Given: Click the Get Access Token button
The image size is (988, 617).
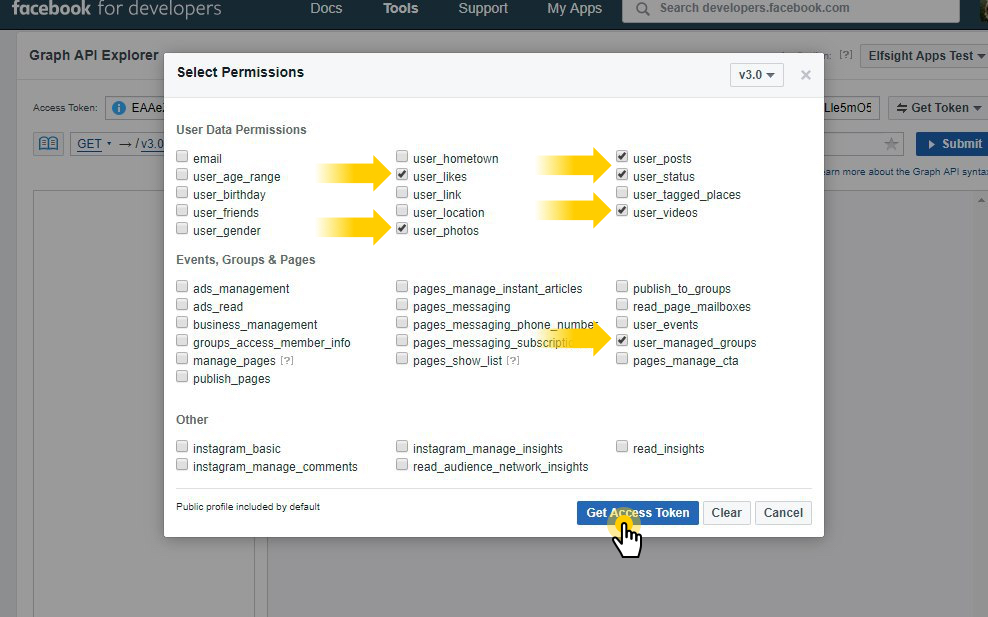Looking at the screenshot, I should click(637, 512).
